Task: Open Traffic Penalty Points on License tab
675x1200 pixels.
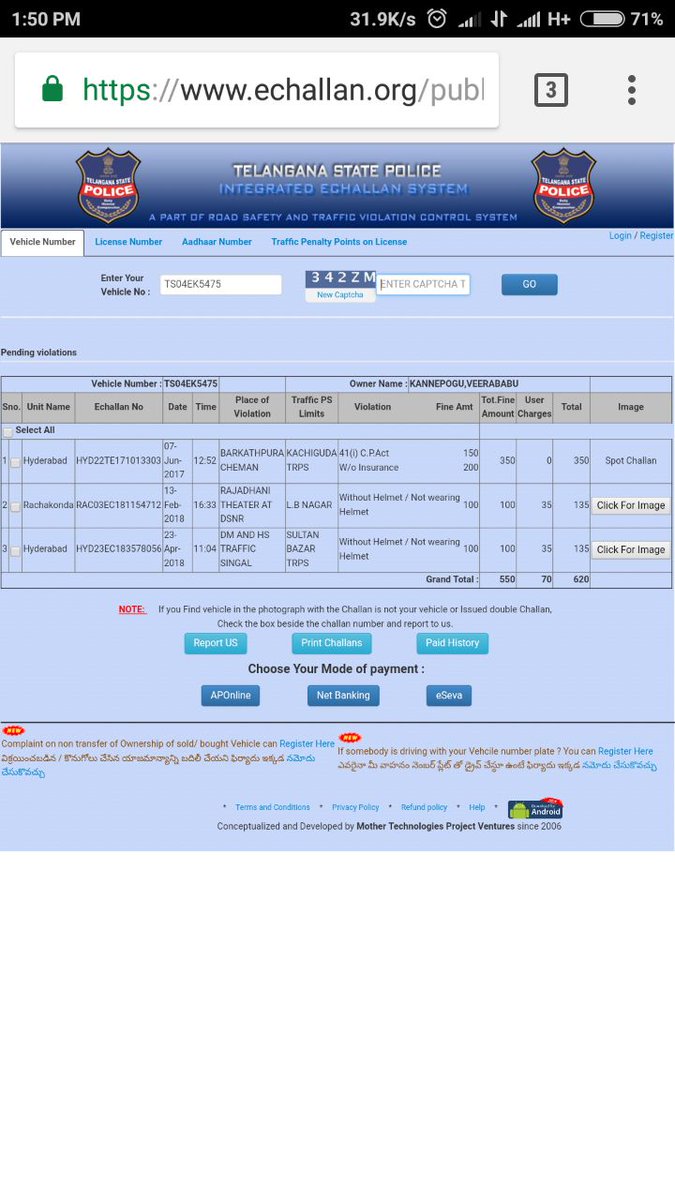Action: [339, 242]
